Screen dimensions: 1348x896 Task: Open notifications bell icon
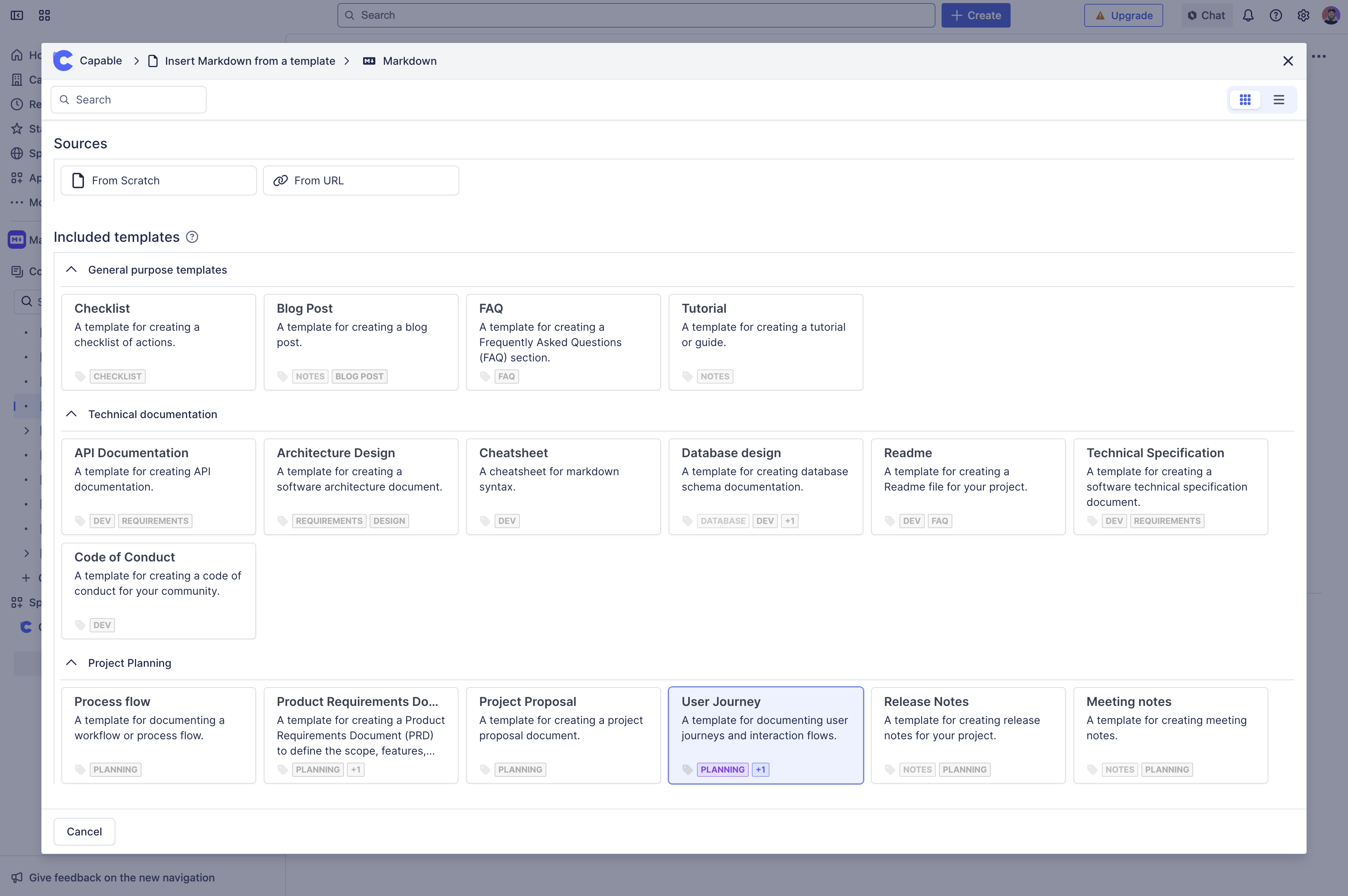click(x=1248, y=15)
